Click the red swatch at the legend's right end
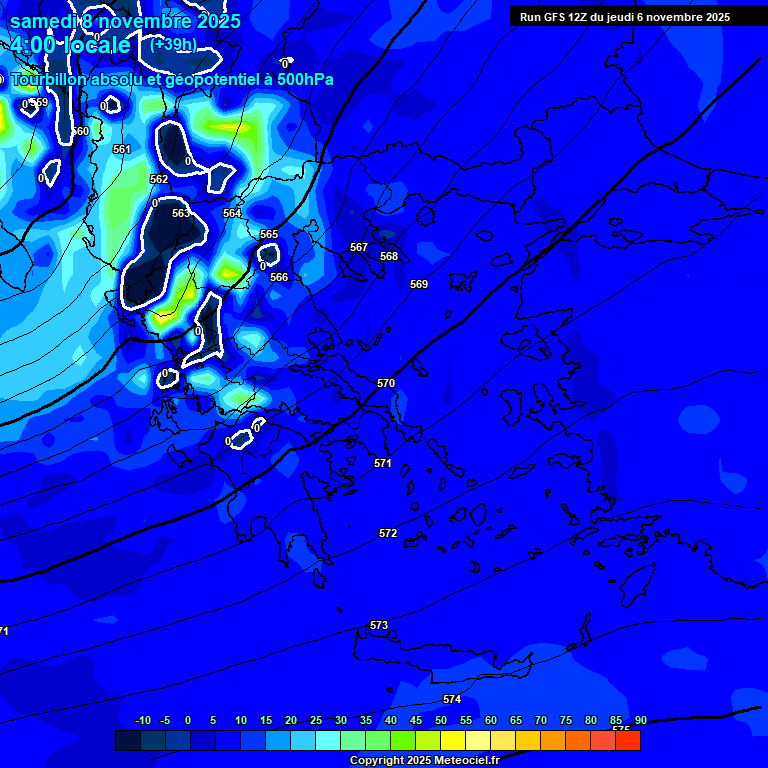 [627, 741]
